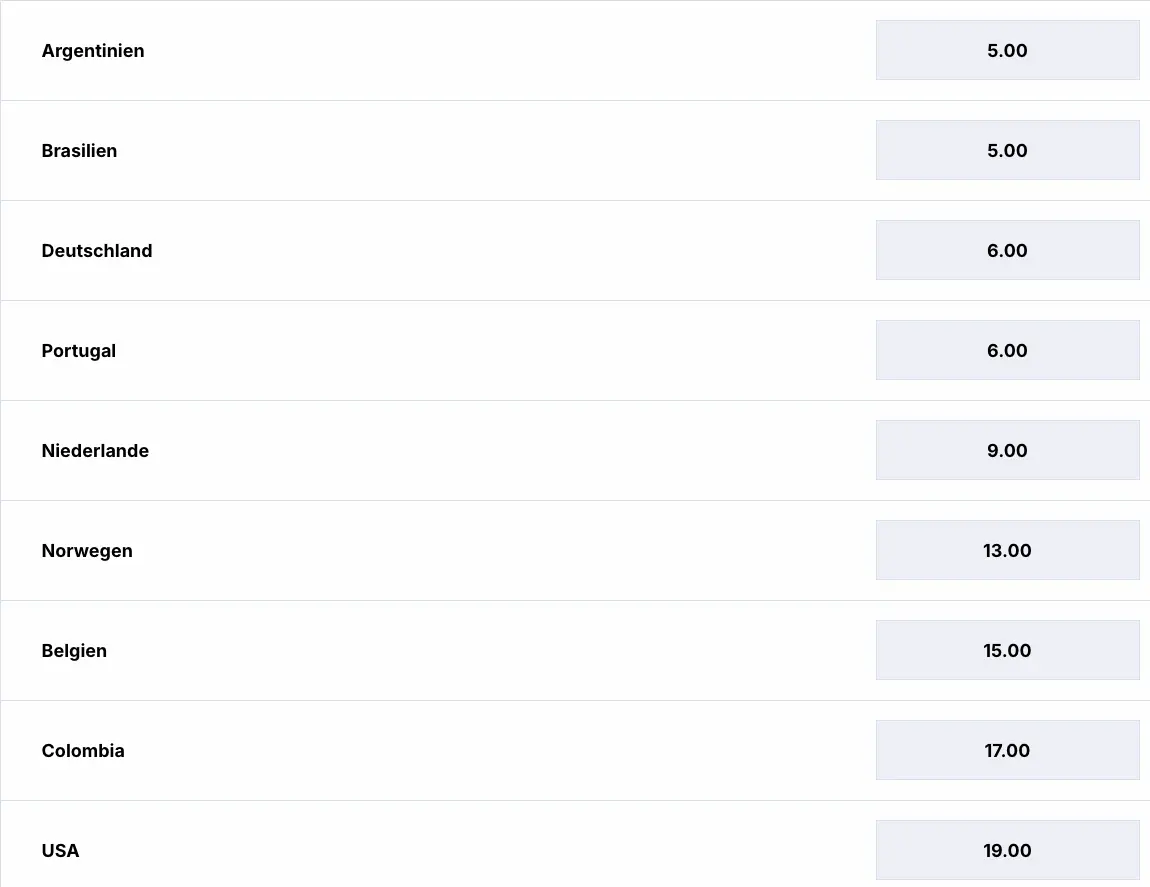1150x887 pixels.
Task: Bet on Colombia at 17.00
Action: click(1007, 750)
